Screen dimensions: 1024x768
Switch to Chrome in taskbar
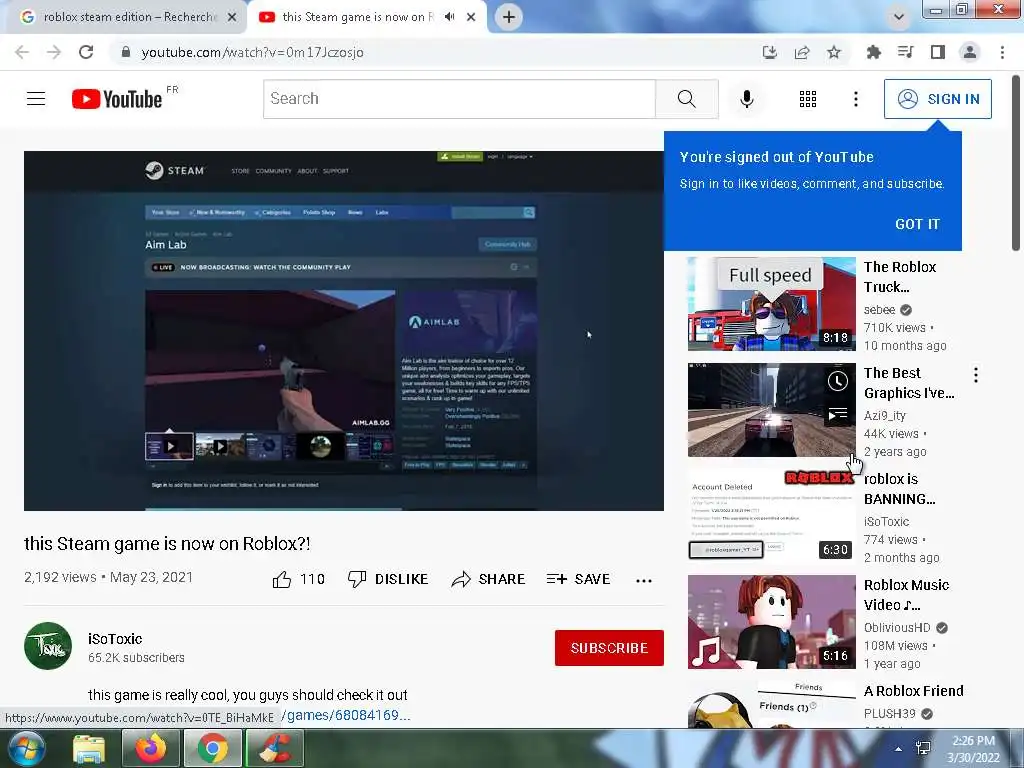tap(213, 748)
